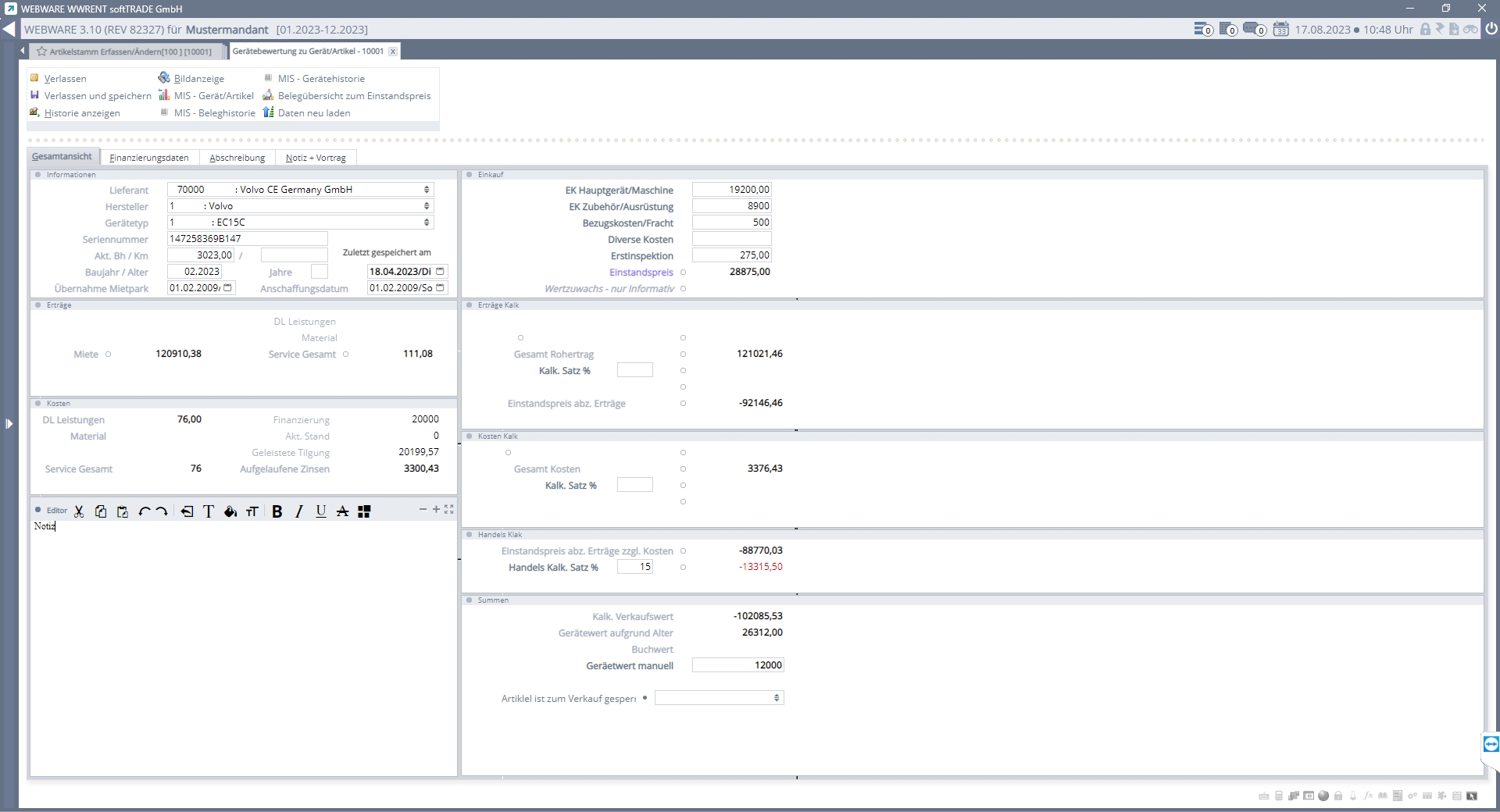Switch to the Abschreibung tab
The width and height of the screenshot is (1500, 812).
coord(237,158)
